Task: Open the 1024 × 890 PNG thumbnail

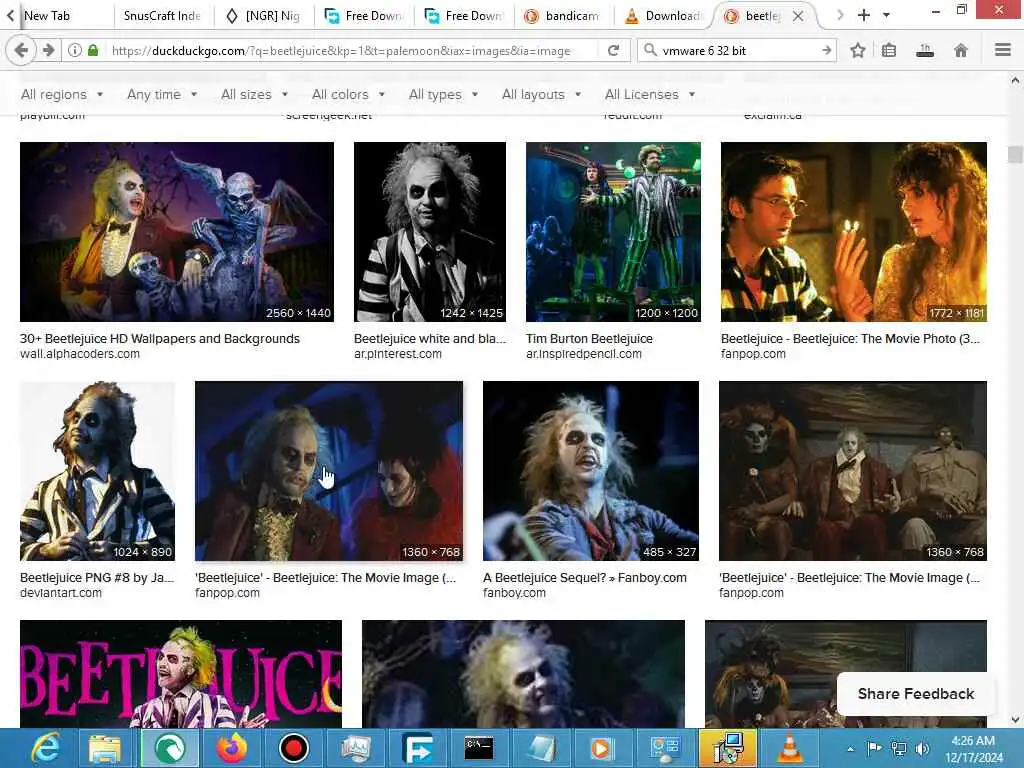Action: 97,471
